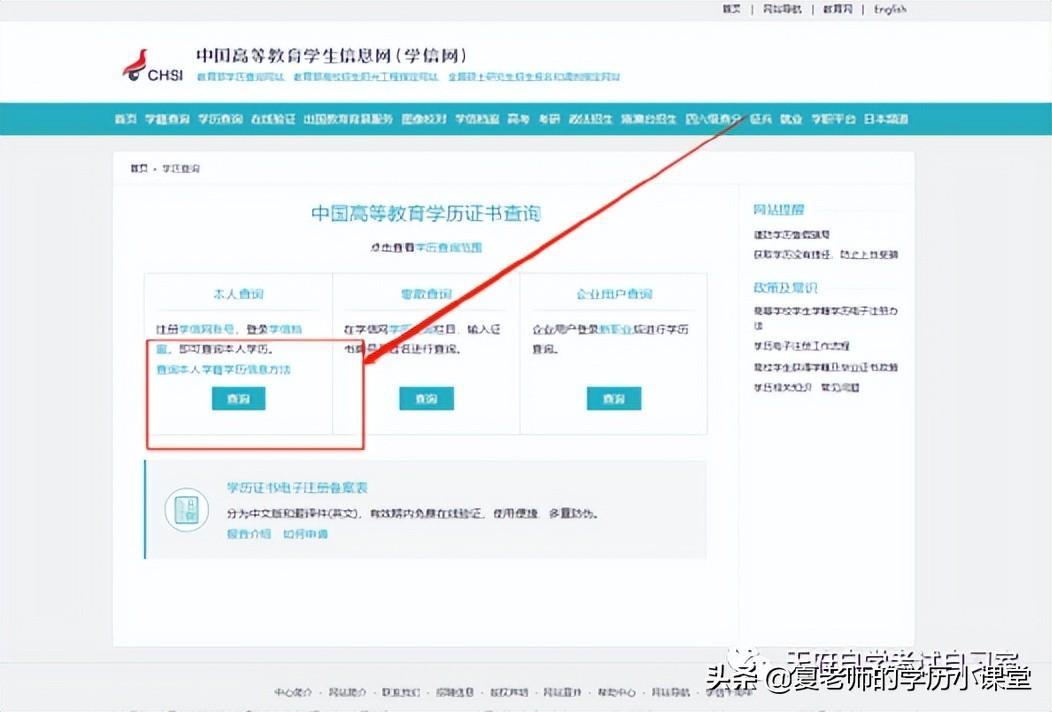Select 学历查询 in the navigation bar

click(220, 119)
